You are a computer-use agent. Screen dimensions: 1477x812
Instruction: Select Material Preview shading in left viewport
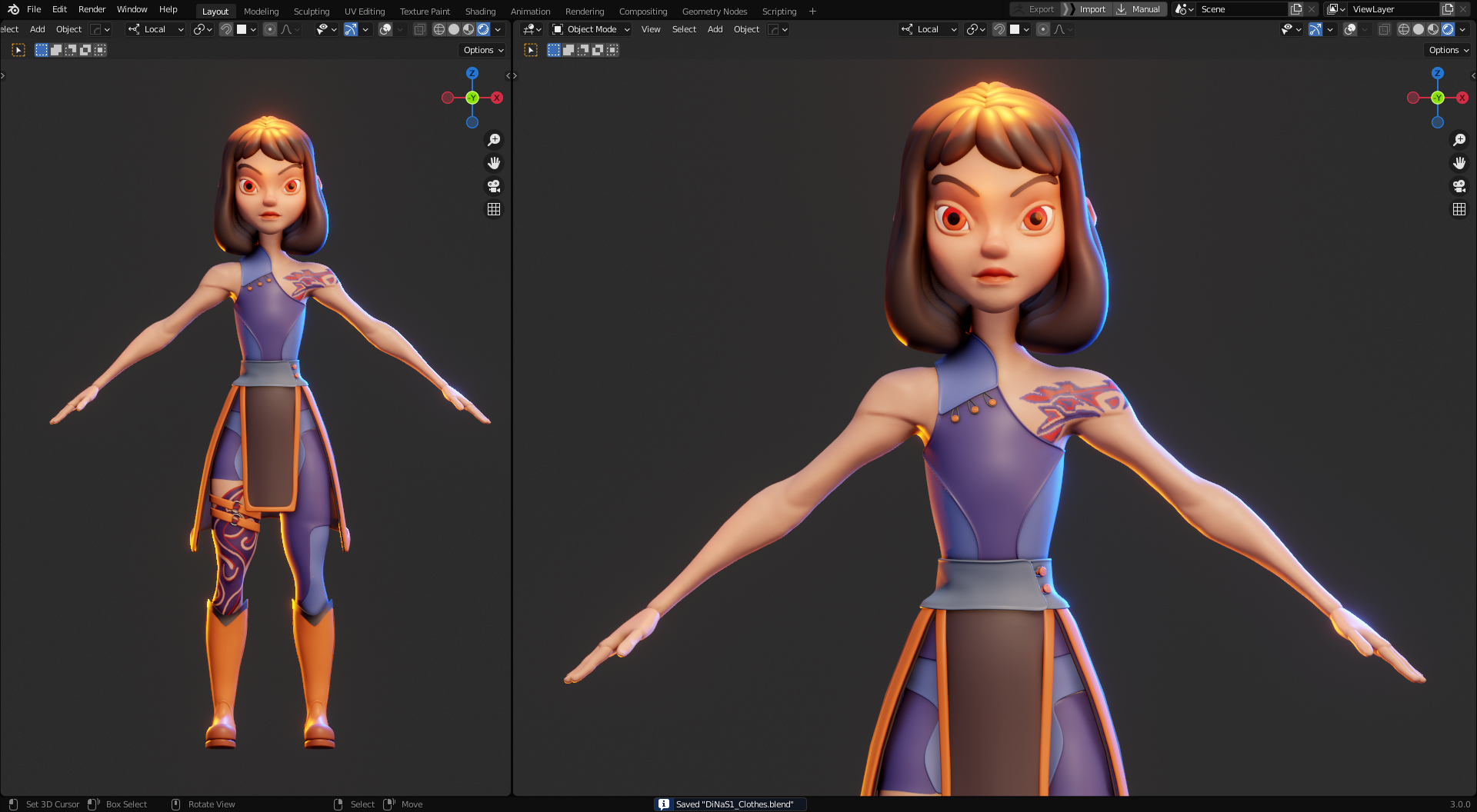[468, 29]
